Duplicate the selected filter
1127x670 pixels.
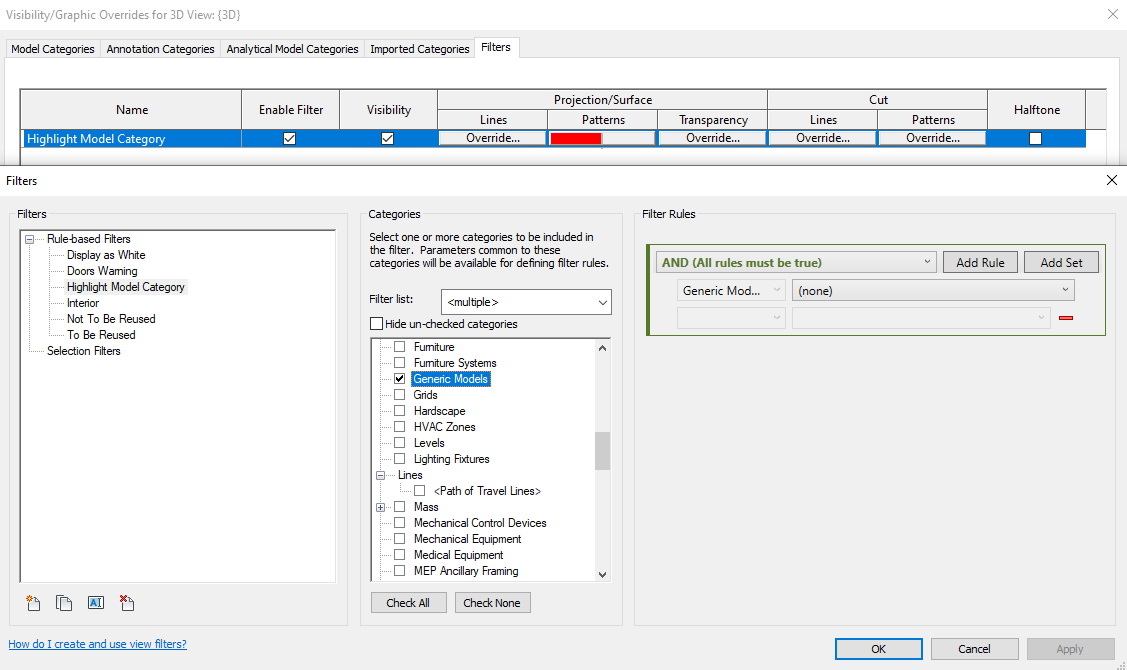pyautogui.click(x=64, y=603)
